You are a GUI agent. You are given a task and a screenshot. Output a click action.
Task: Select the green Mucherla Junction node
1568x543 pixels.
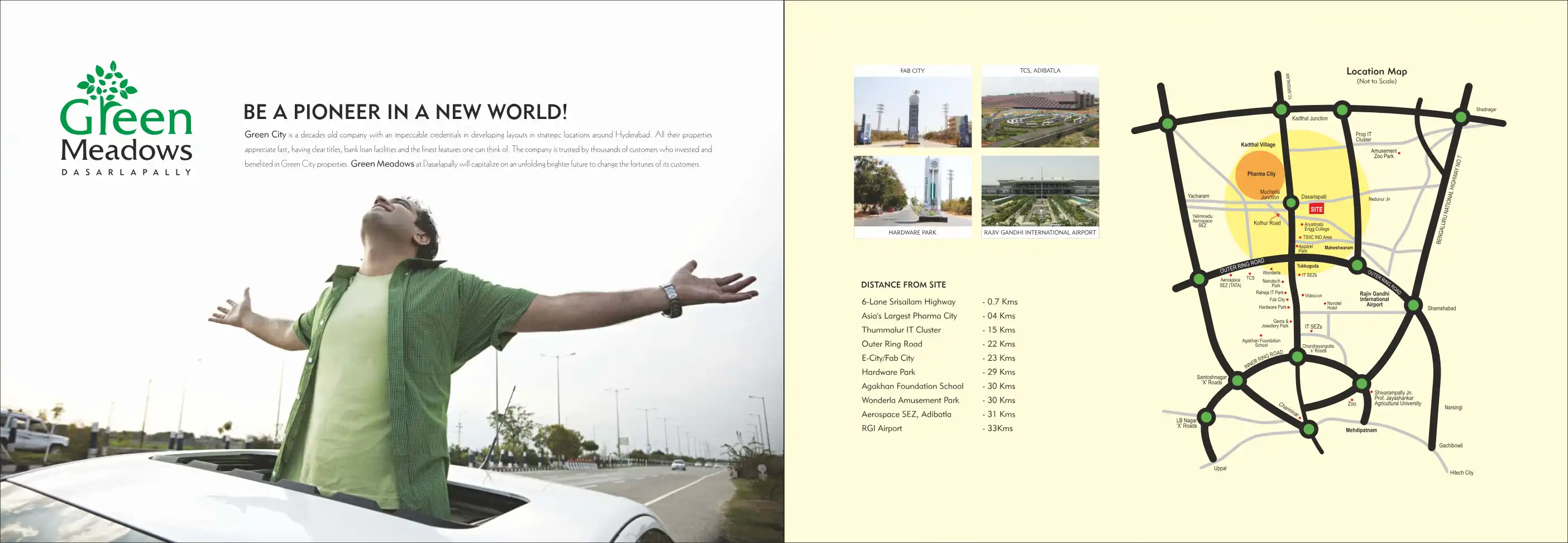(1290, 202)
